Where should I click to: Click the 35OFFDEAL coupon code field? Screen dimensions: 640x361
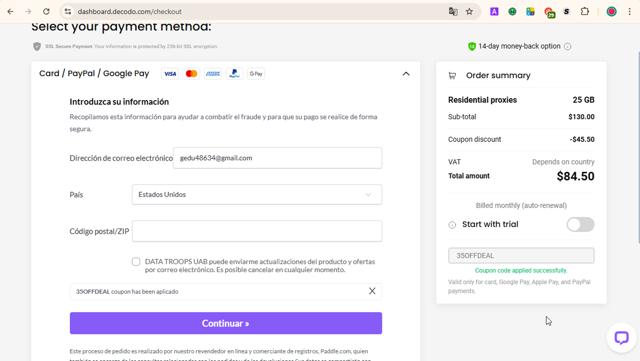click(x=521, y=256)
